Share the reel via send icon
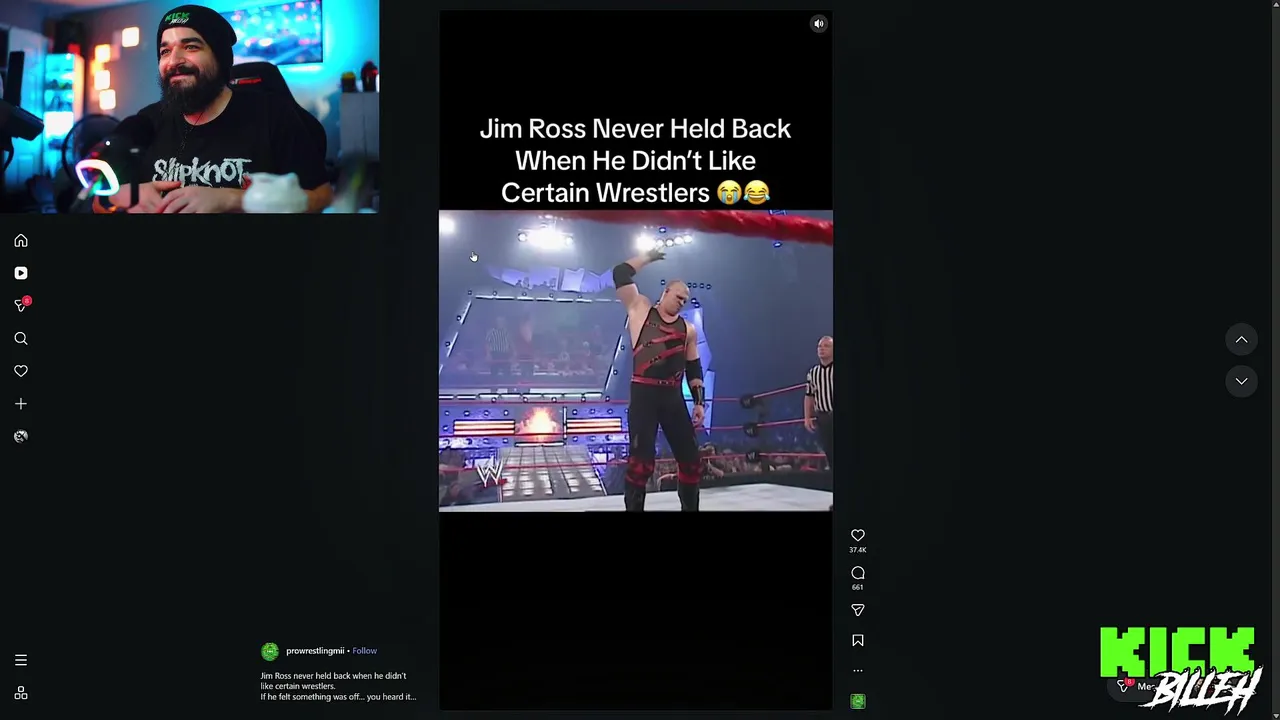 click(858, 610)
